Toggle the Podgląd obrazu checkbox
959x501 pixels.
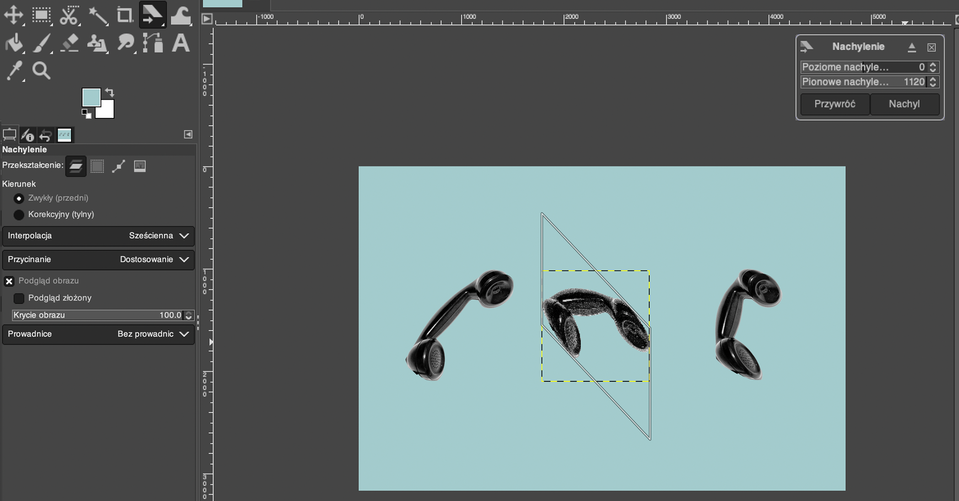[x=9, y=281]
